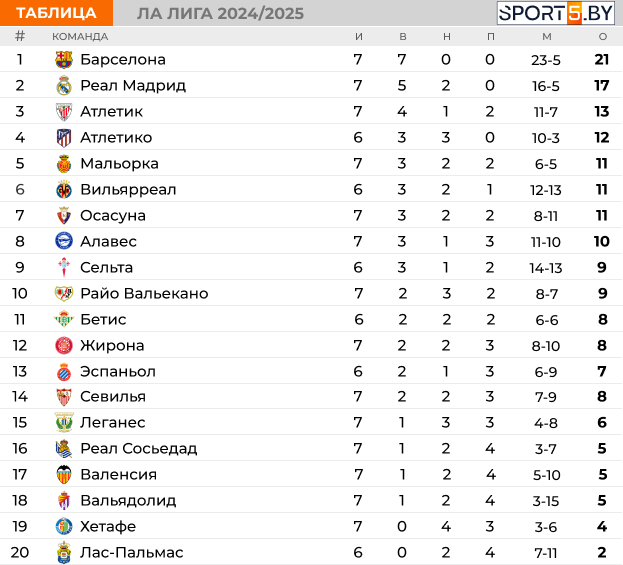Screen dimensions: 623x565
Task: Click the КОМАНДА column header
Action: [x=80, y=36]
